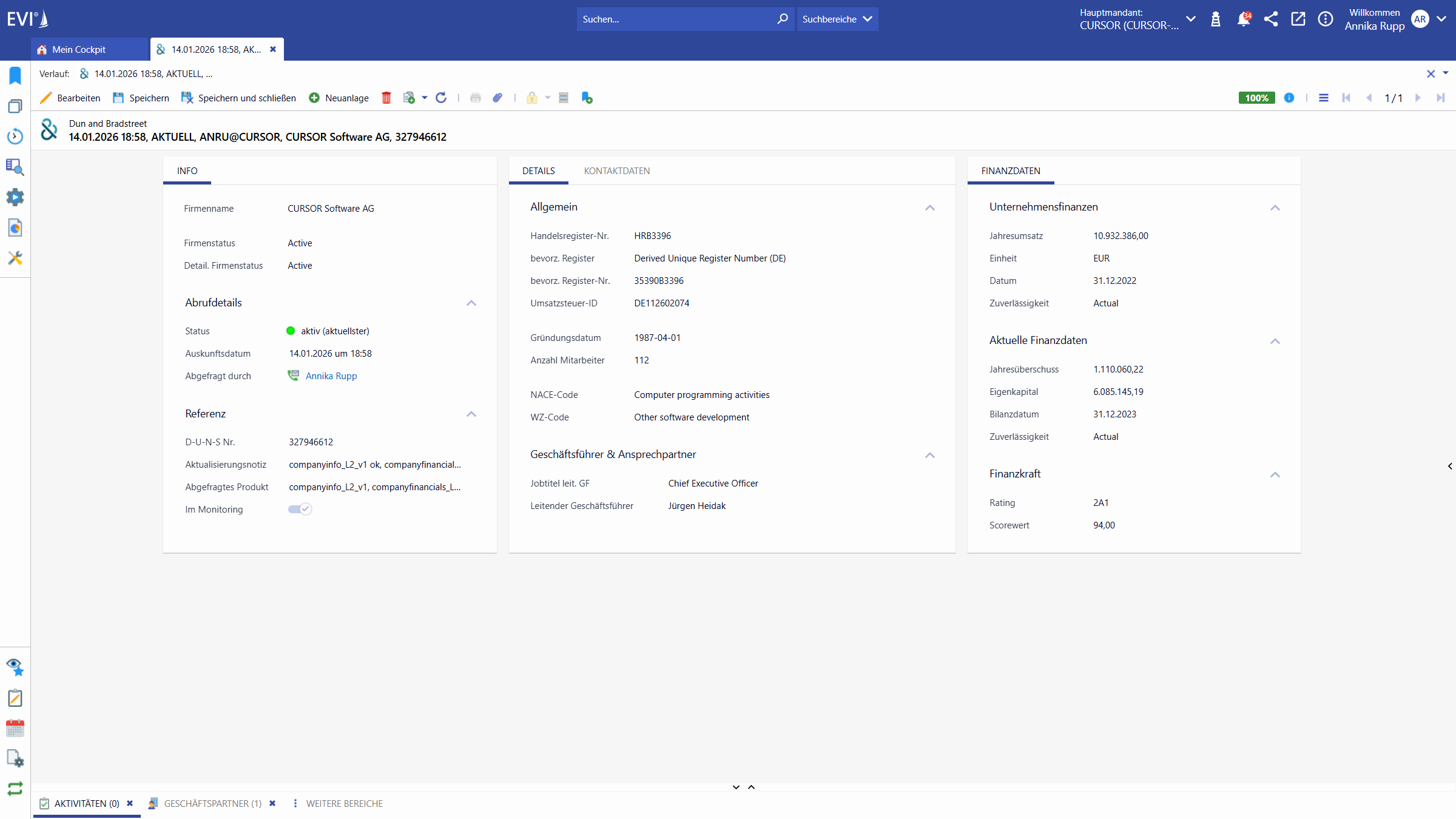Screen dimensions: 1456x819
Task: Refresh the record with the reload icon
Action: tap(441, 98)
